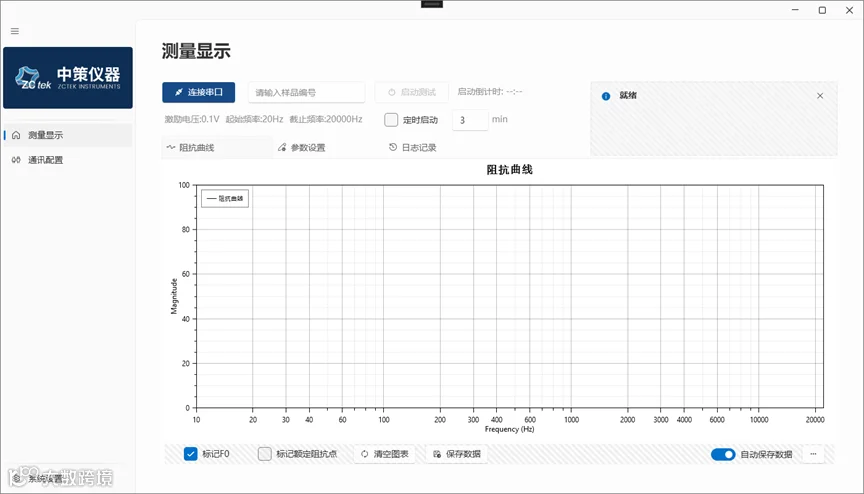Screen dimensions: 864x494
Task: Click the disabled 启动测试 start test button
Action: 412,92
